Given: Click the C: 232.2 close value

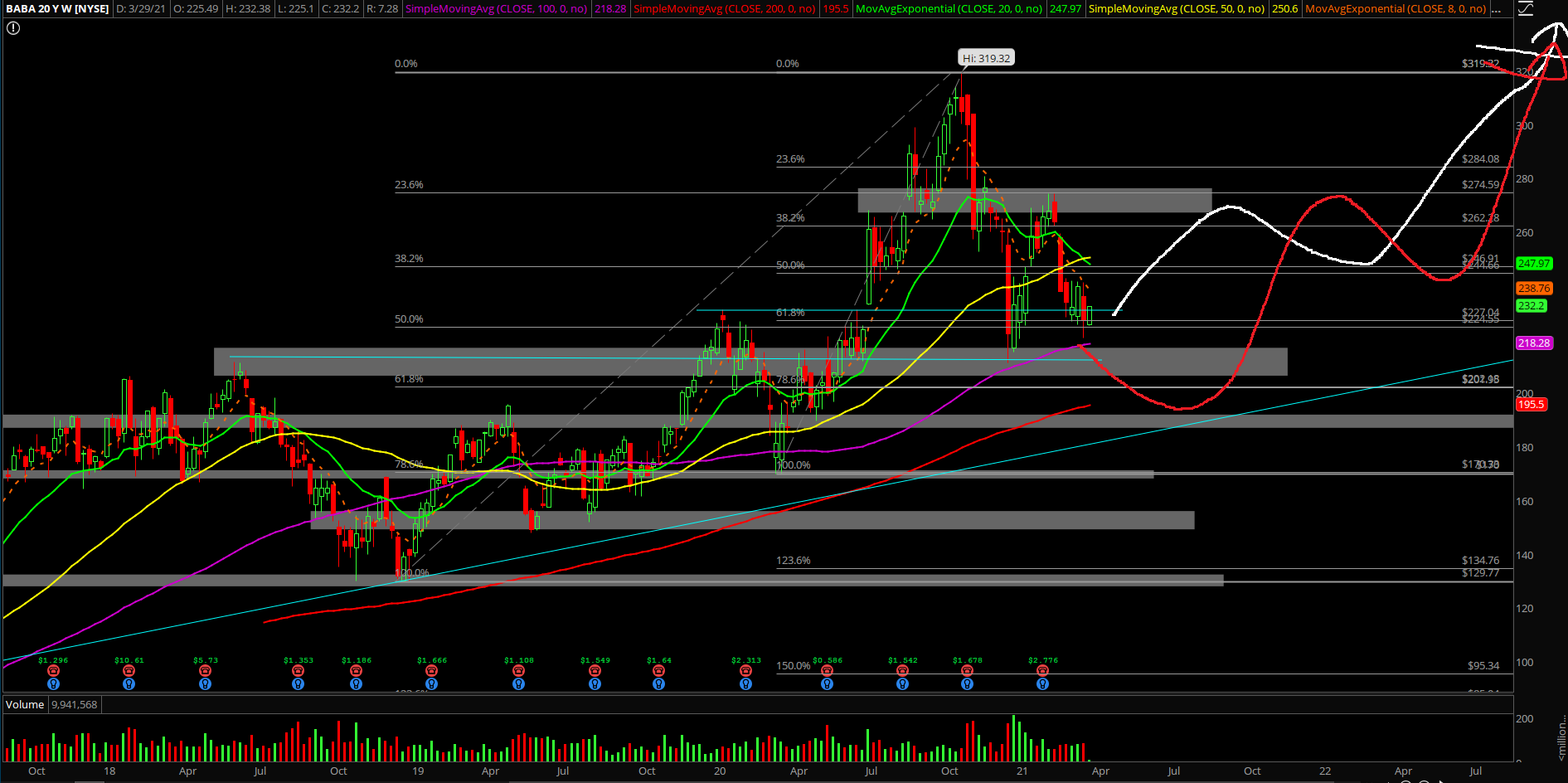Looking at the screenshot, I should tap(341, 9).
